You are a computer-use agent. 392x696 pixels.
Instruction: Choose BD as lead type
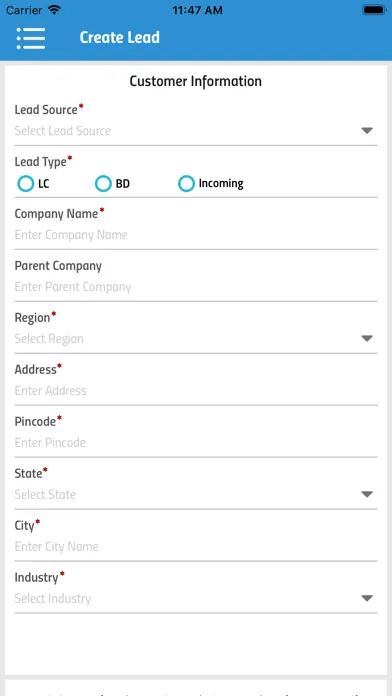point(103,183)
